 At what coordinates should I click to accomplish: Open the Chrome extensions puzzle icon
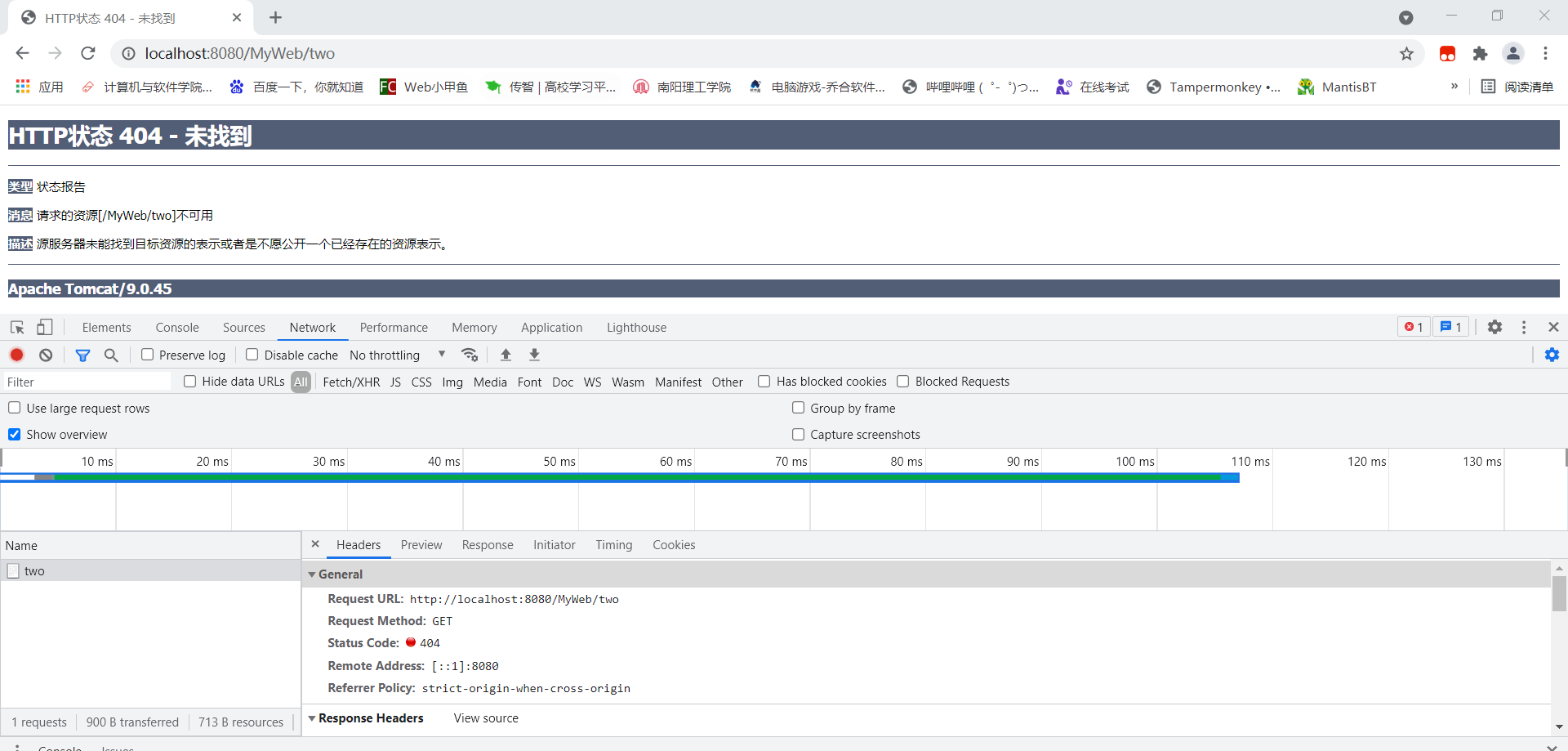[x=1480, y=53]
